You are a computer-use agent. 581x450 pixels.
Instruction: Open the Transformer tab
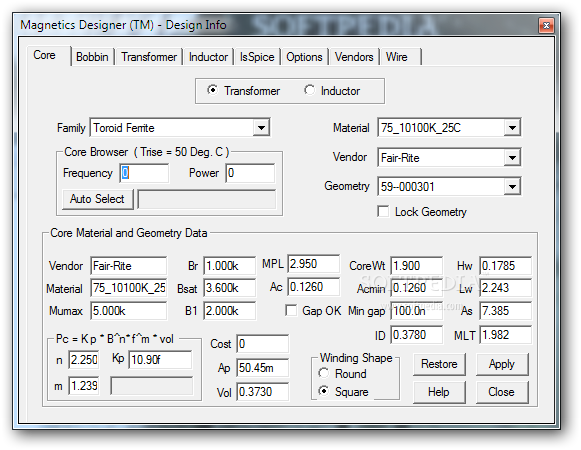coord(149,57)
